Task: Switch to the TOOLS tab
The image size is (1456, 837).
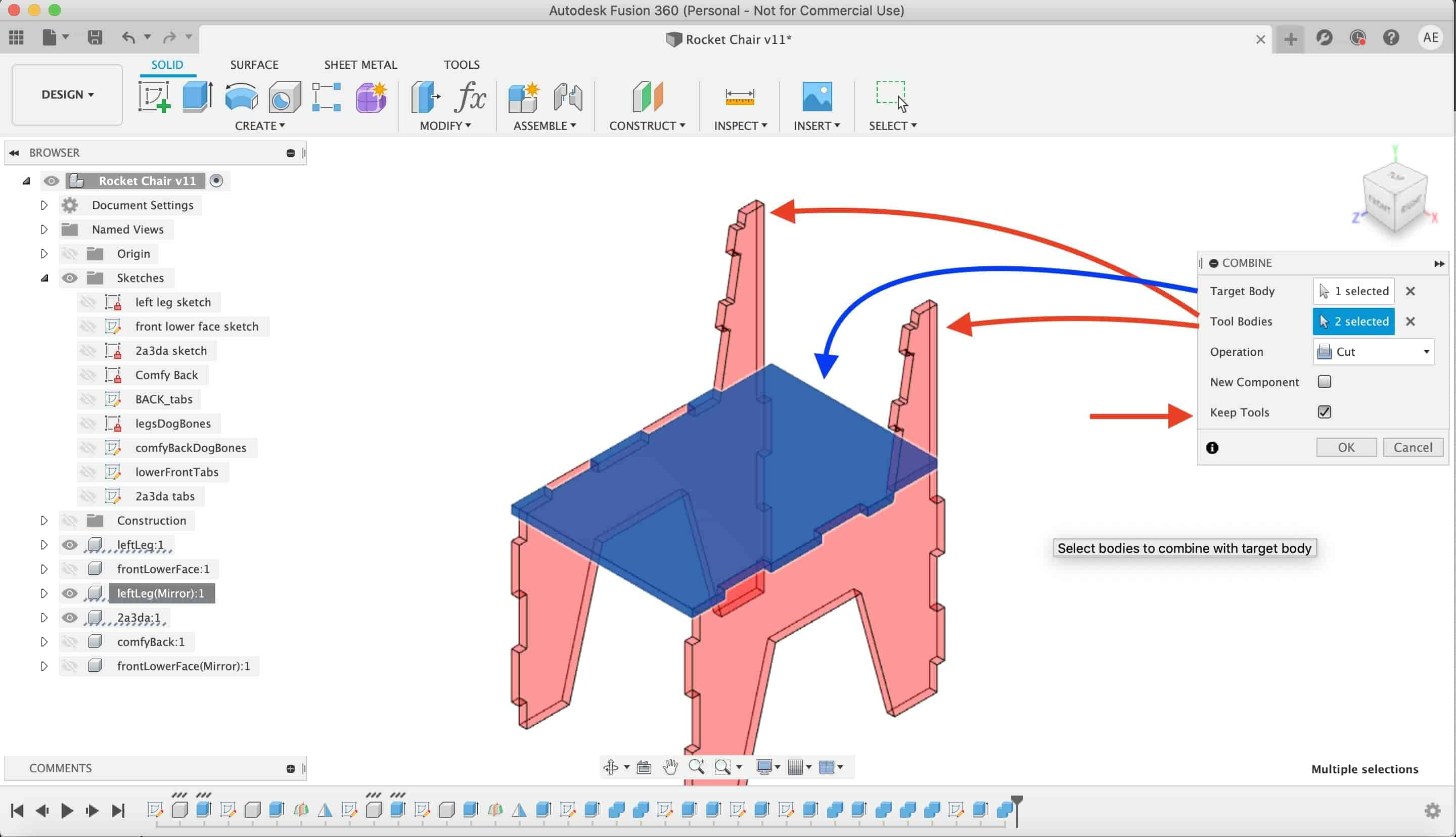Action: (462, 64)
